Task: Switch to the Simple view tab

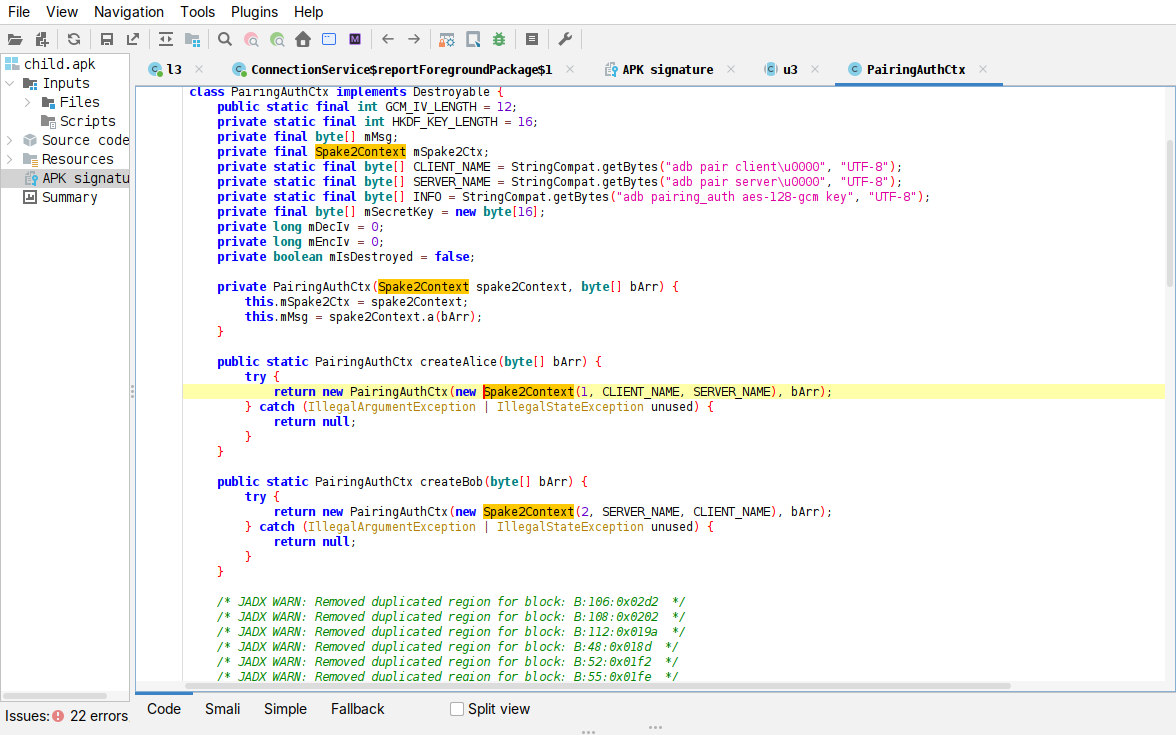Action: point(285,709)
